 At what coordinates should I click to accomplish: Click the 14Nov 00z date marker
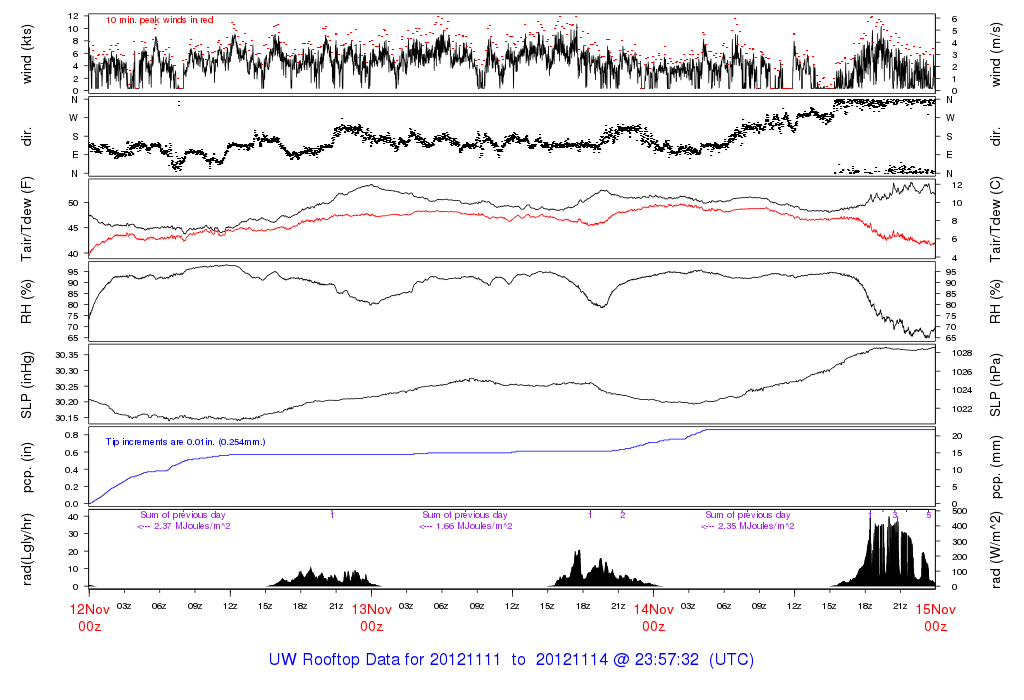[653, 616]
